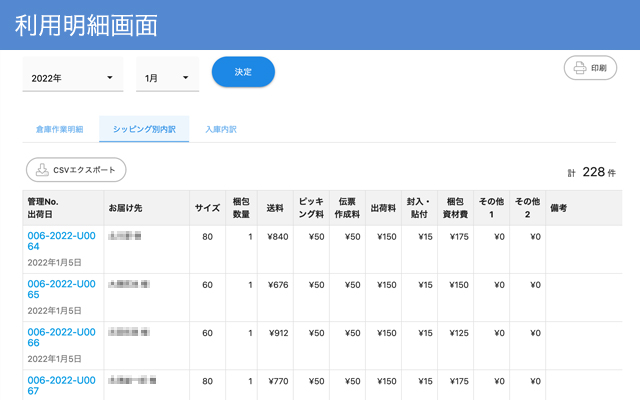Image resolution: width=640 pixels, height=400 pixels.
Task: Select the 伝票作成料 column header
Action: tap(347, 208)
